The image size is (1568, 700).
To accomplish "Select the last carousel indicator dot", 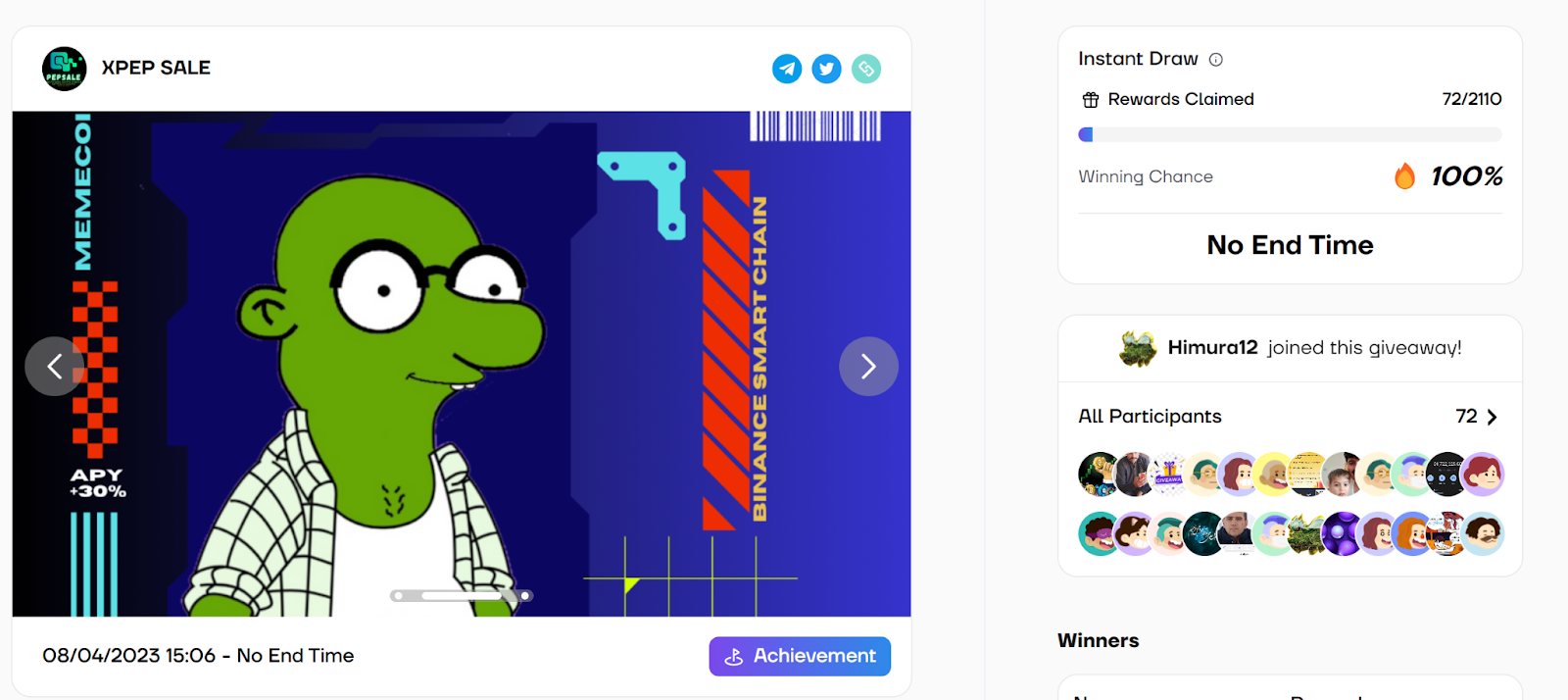I will coord(525,596).
